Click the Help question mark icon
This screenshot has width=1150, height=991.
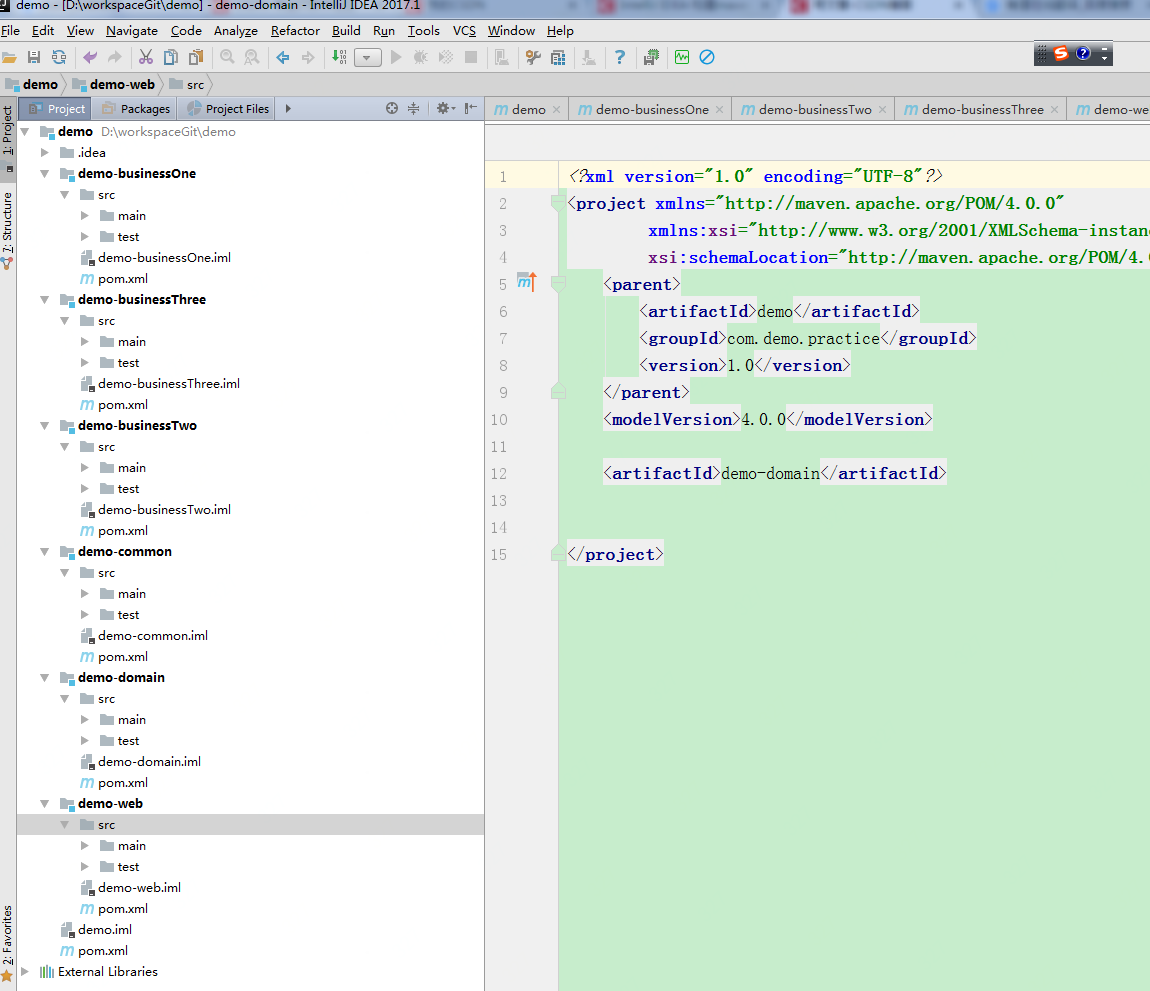620,57
